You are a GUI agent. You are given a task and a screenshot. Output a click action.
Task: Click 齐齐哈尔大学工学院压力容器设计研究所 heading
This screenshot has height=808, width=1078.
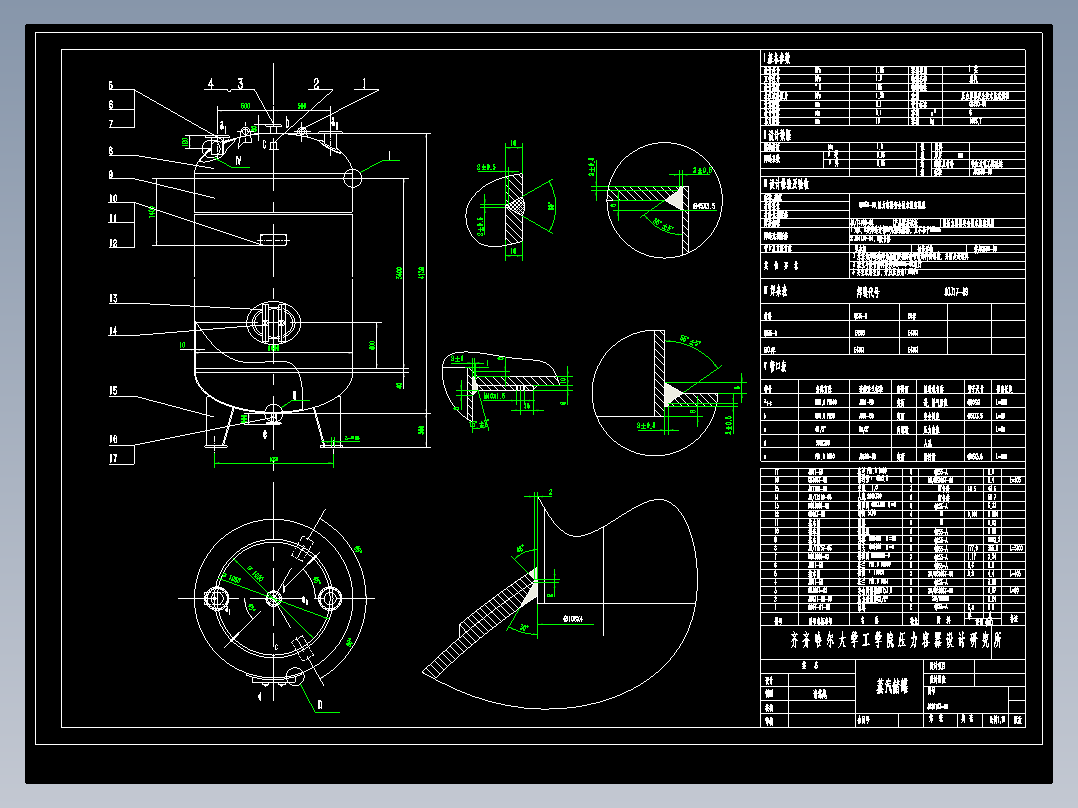click(895, 640)
